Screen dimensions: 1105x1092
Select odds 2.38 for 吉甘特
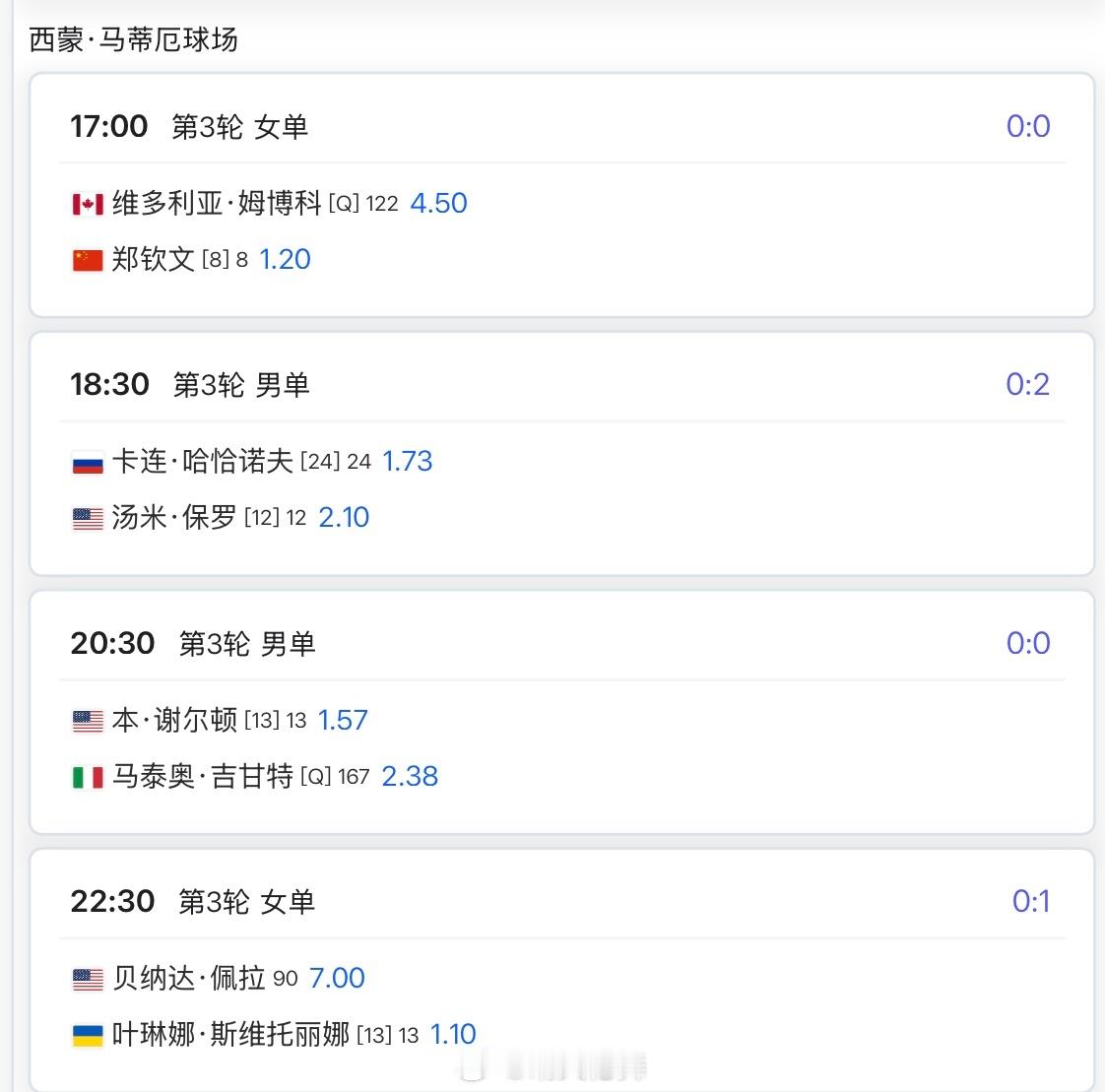(x=410, y=776)
